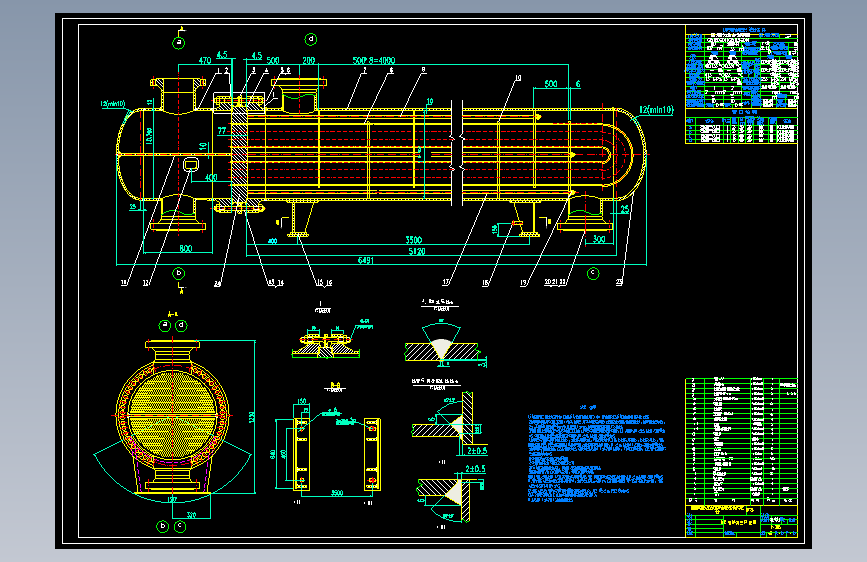Click the 200 dimension text
The image size is (867, 562).
[x=309, y=60]
